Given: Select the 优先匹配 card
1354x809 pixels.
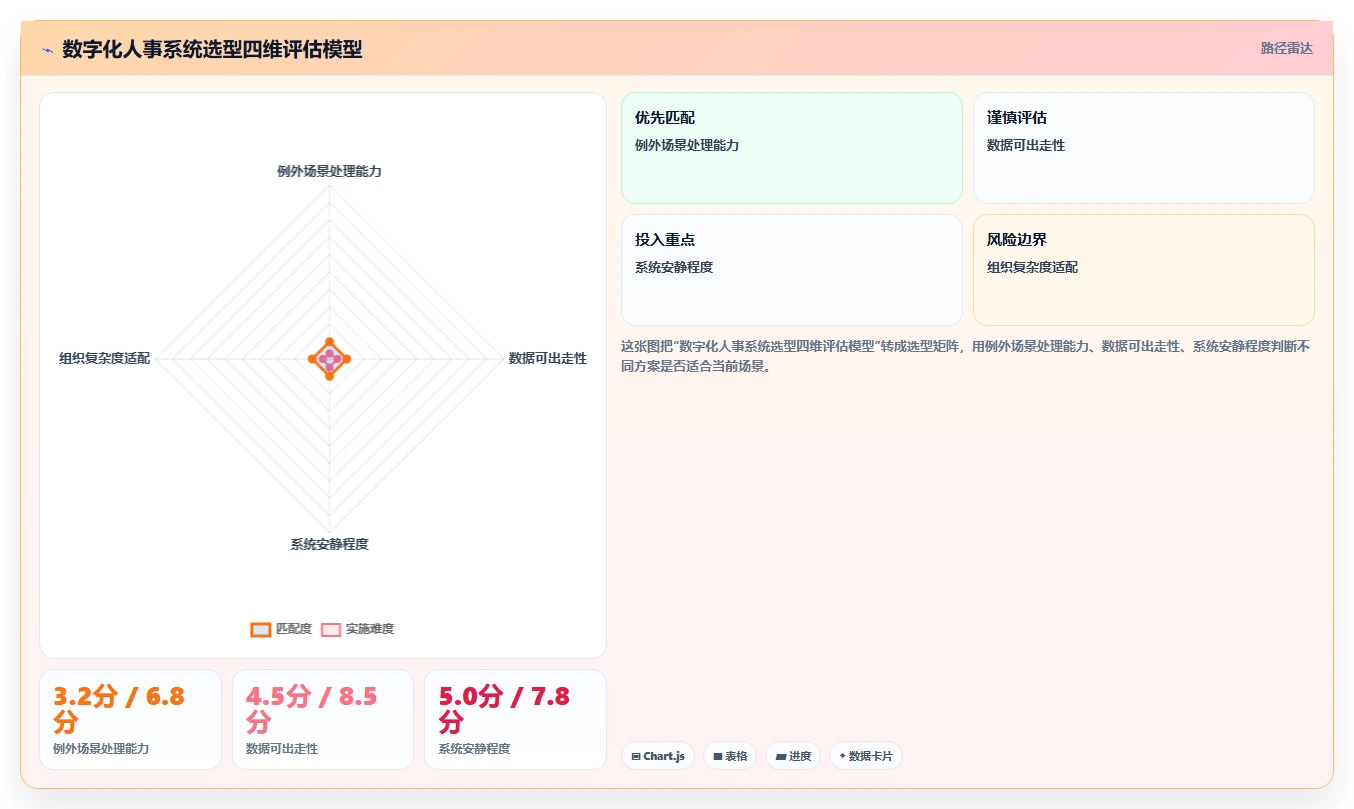Looking at the screenshot, I should click(x=792, y=148).
